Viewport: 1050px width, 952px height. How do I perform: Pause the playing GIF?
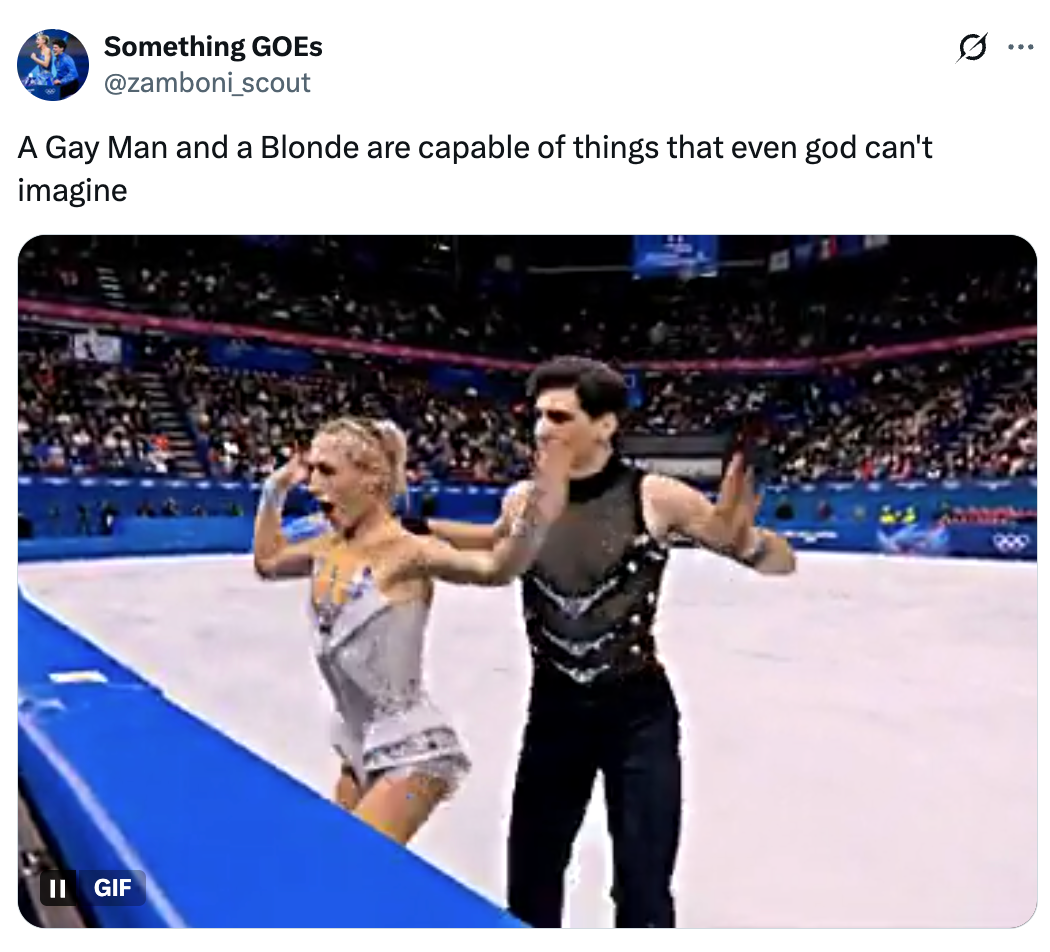pyautogui.click(x=58, y=888)
